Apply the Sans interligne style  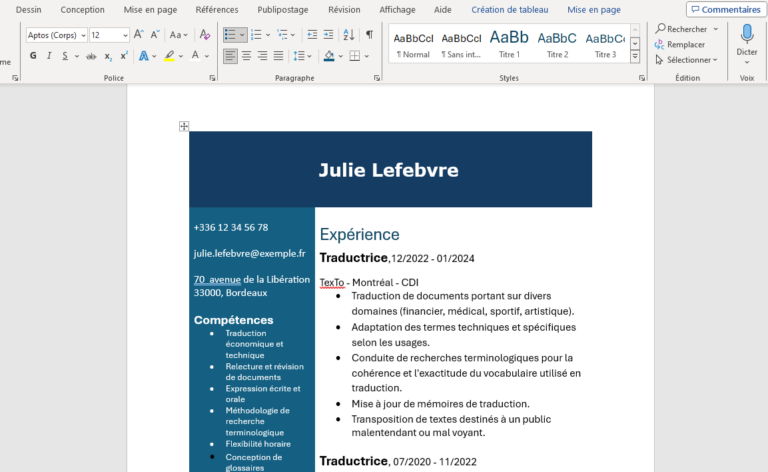(461, 44)
